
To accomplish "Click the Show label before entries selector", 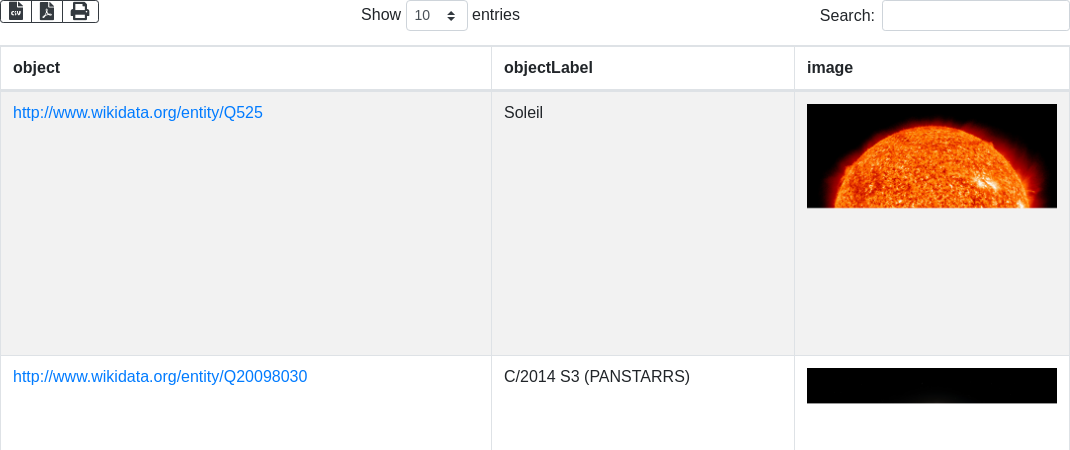I will 380,15.
